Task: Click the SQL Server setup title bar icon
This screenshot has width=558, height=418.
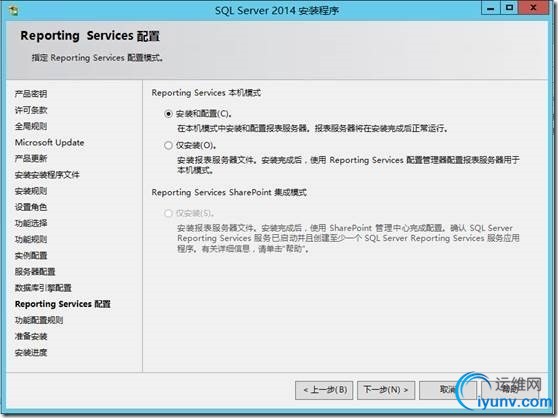Action: point(14,11)
